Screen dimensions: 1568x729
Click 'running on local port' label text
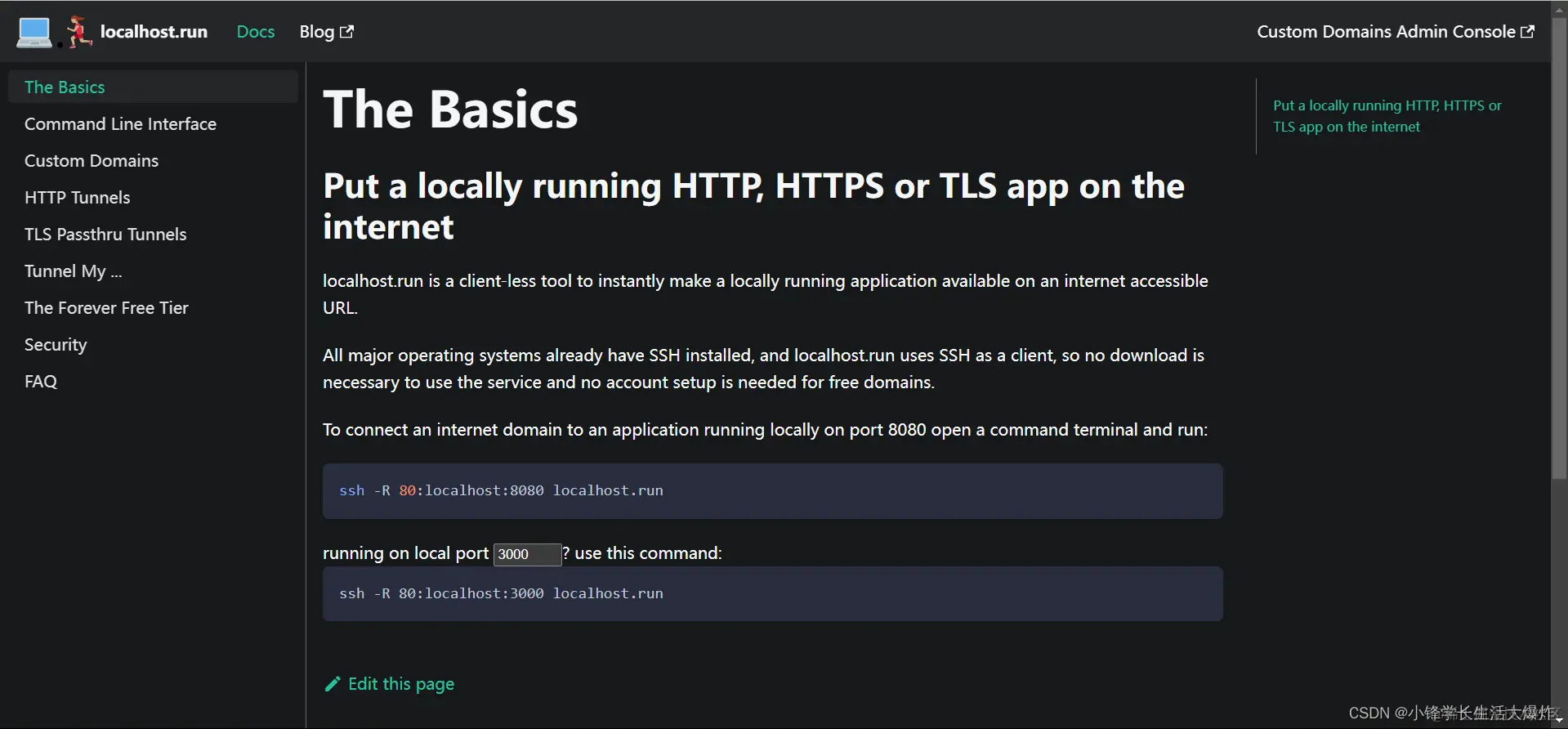405,553
